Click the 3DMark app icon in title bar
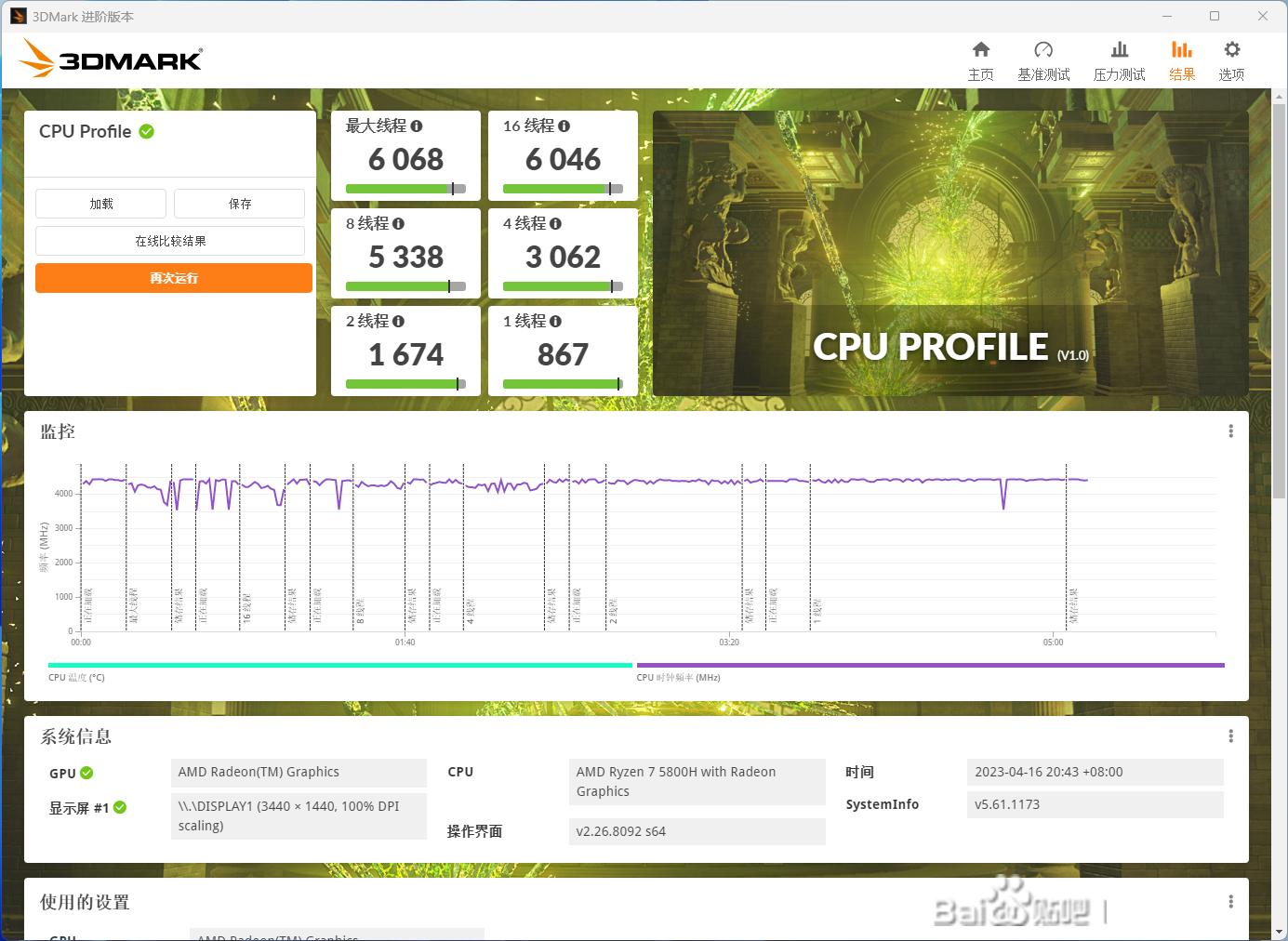 (18, 16)
